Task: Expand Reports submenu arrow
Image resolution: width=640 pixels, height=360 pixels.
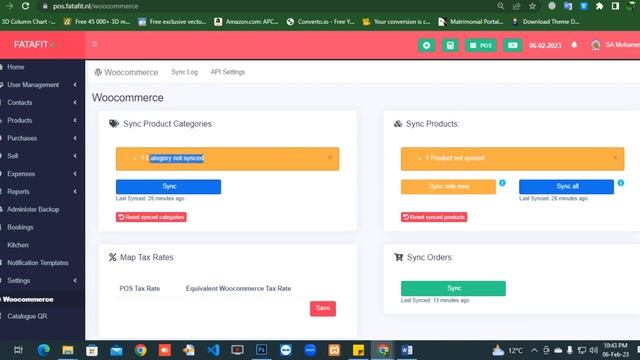Action: (x=75, y=191)
